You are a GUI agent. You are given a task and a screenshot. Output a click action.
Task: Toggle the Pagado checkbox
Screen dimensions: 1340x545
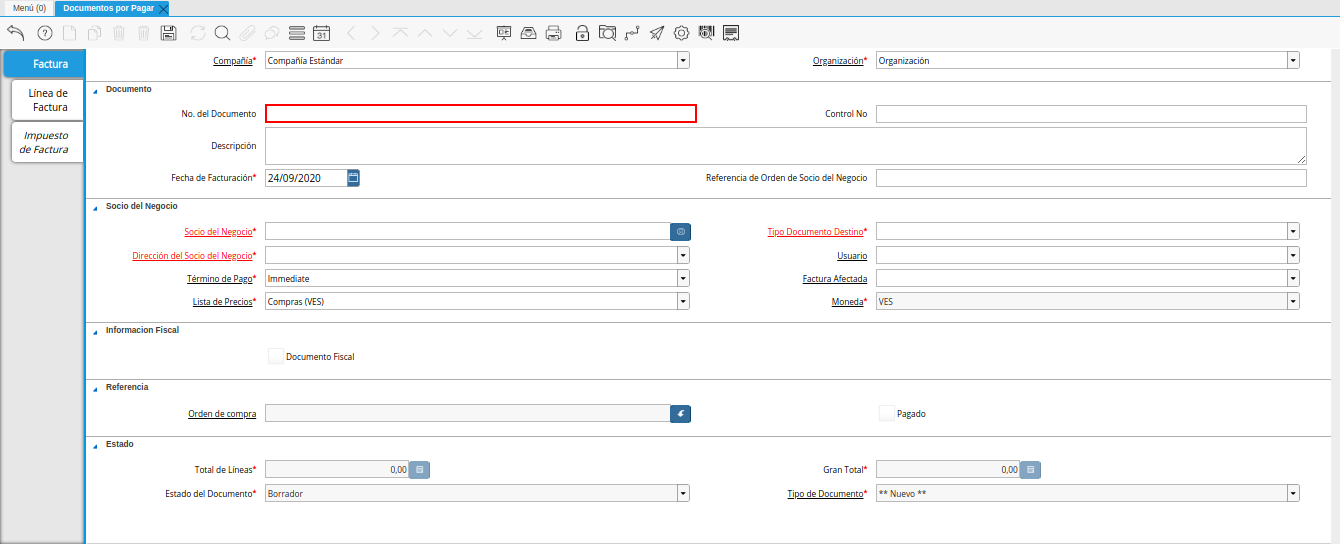coord(886,413)
